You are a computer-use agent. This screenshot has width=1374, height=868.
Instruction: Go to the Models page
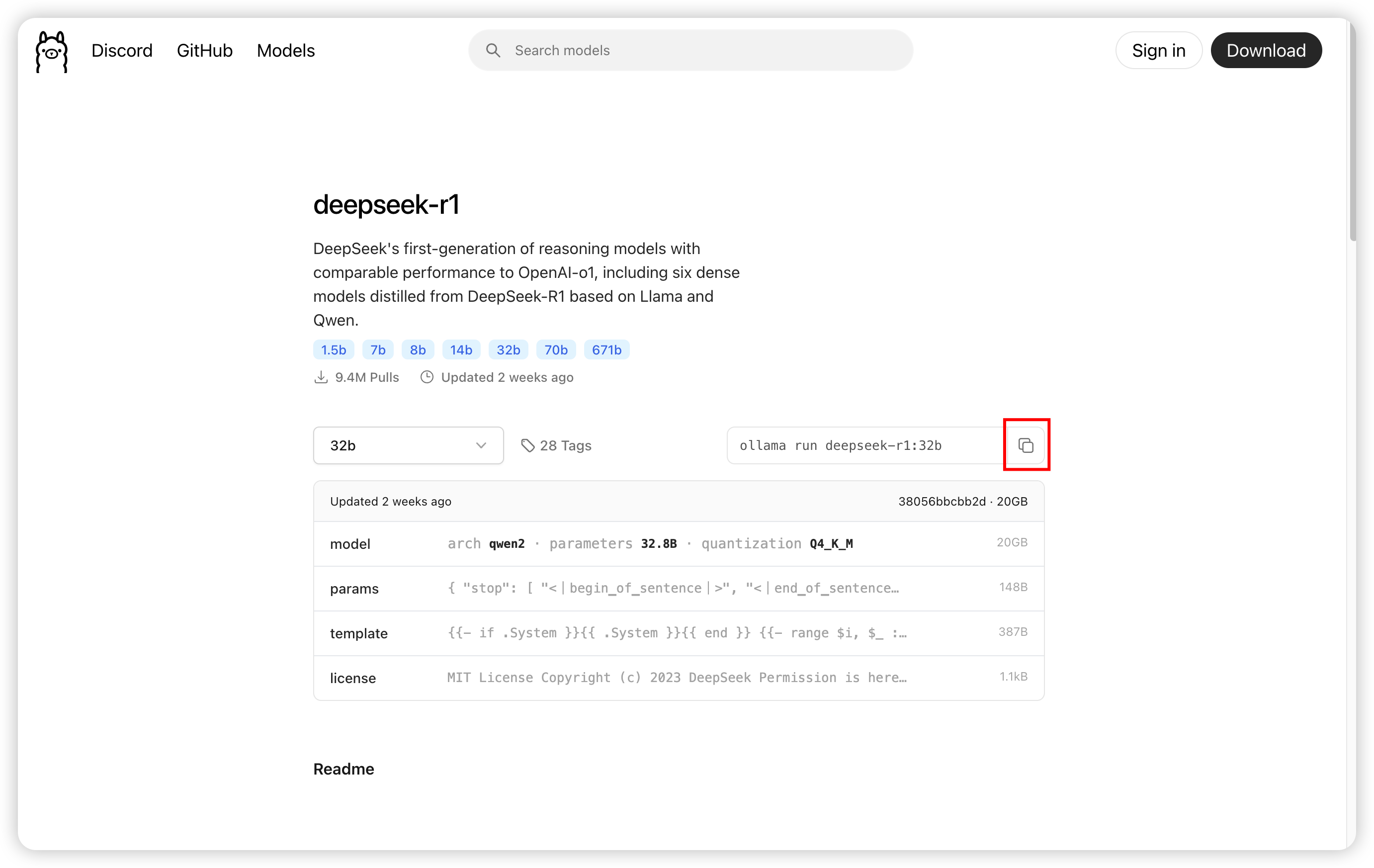point(286,50)
